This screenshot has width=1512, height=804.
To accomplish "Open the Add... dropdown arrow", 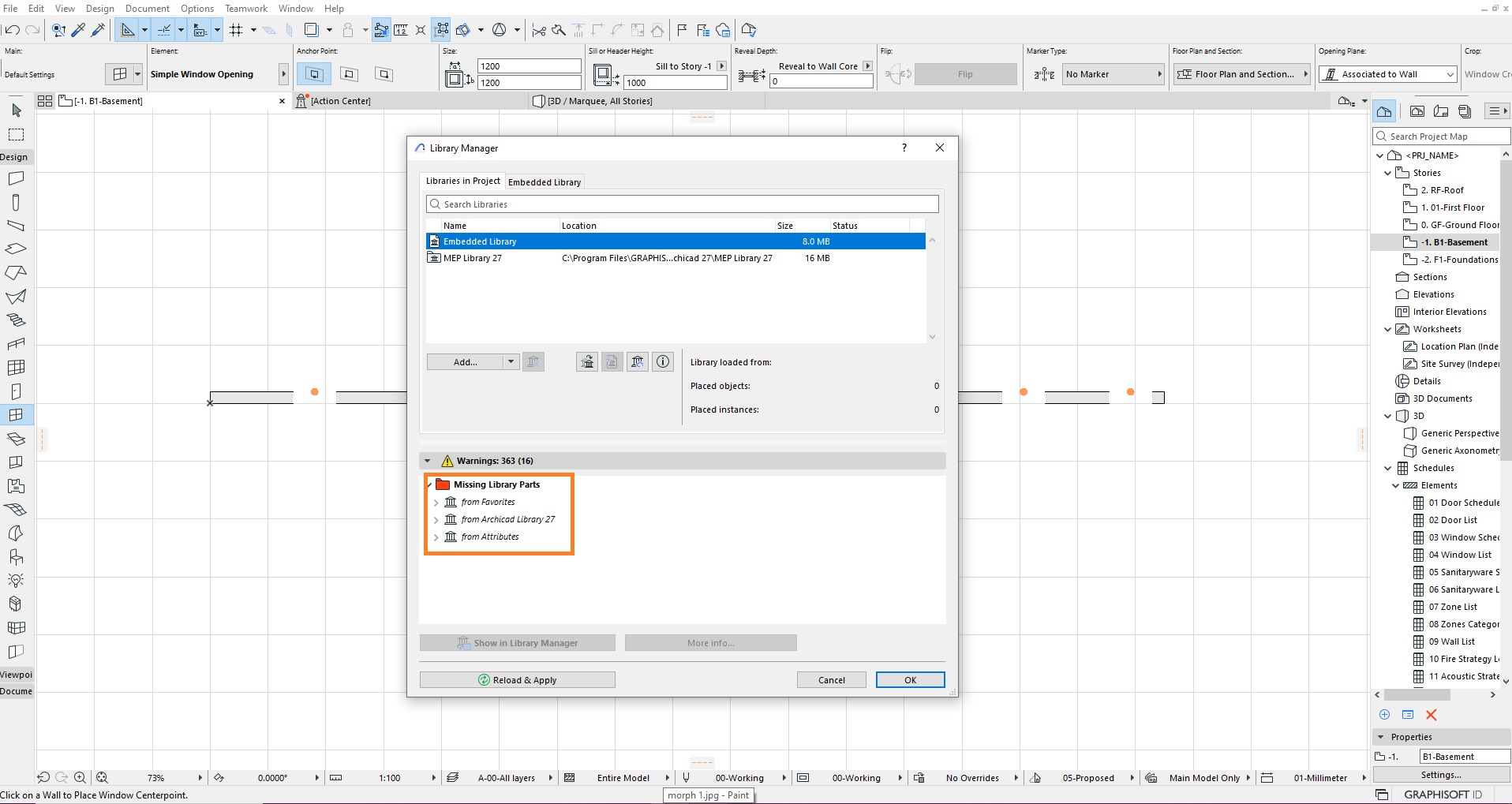I will 511,362.
